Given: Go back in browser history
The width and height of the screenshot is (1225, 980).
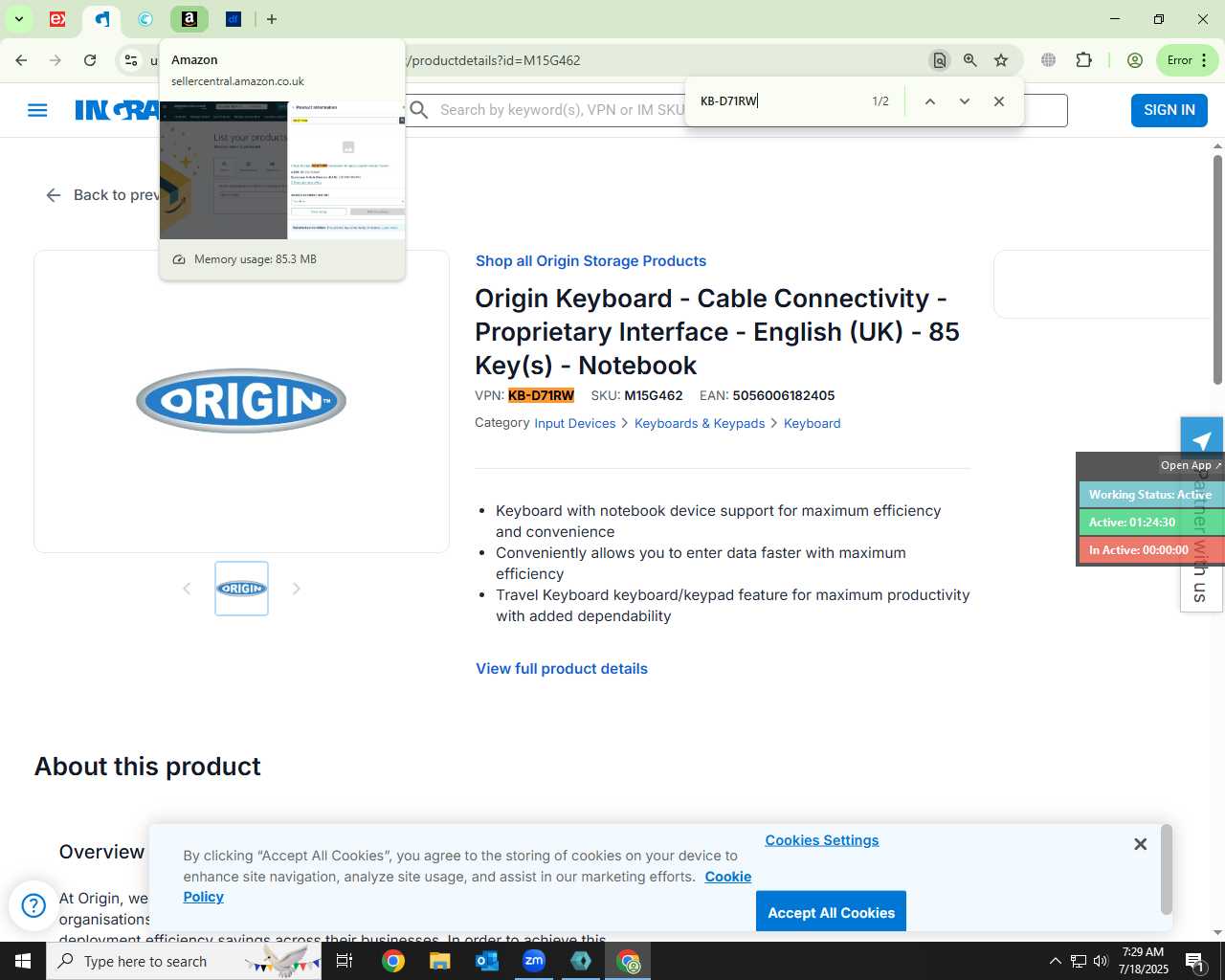Looking at the screenshot, I should pos(21,60).
